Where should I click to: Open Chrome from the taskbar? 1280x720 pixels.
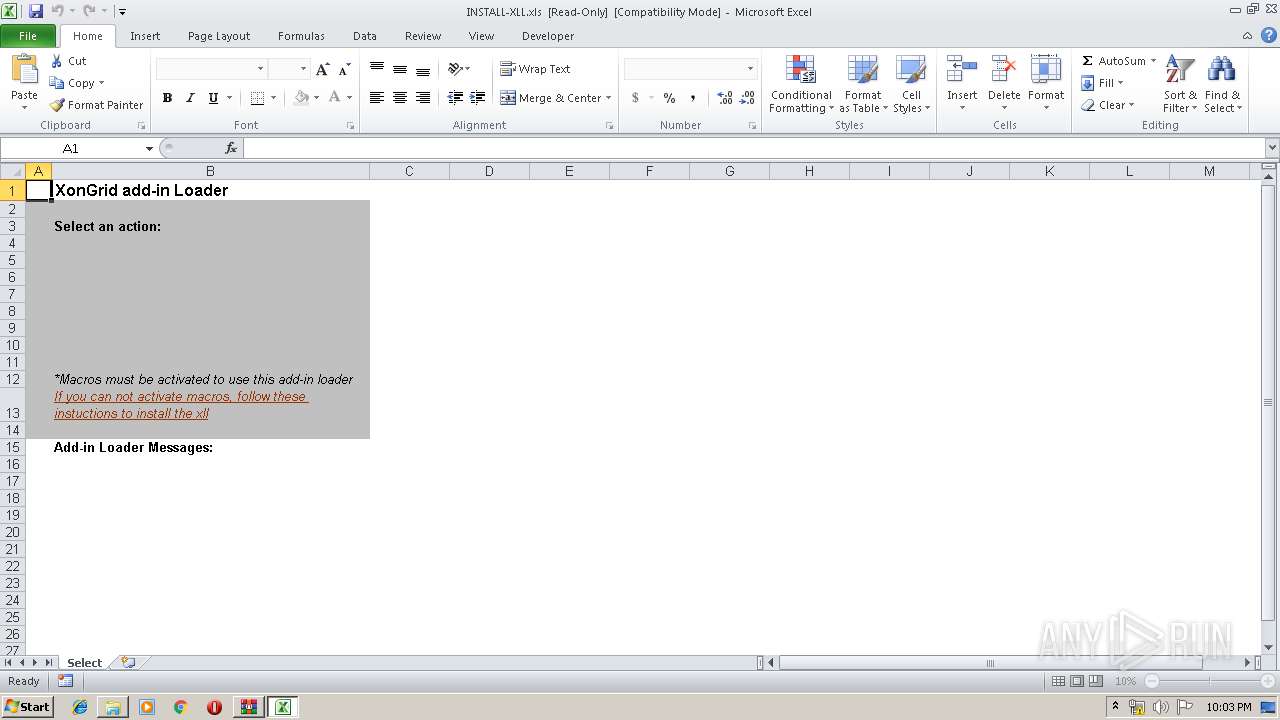coord(180,707)
